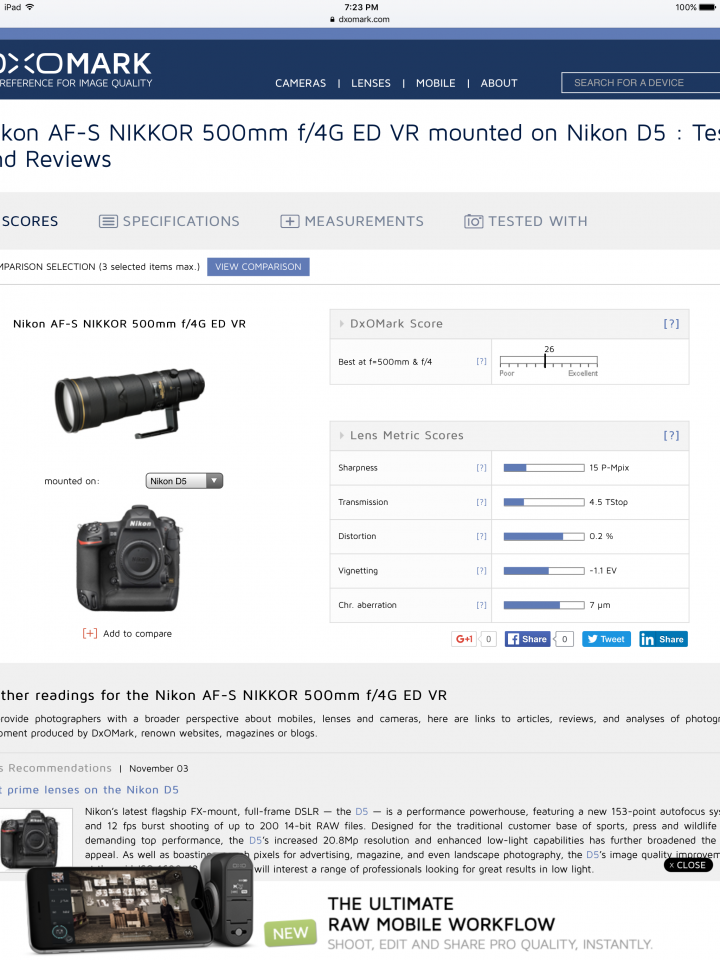The height and width of the screenshot is (960, 720).
Task: Select the 15 P-Mpix sharpness value
Action: [x=609, y=468]
